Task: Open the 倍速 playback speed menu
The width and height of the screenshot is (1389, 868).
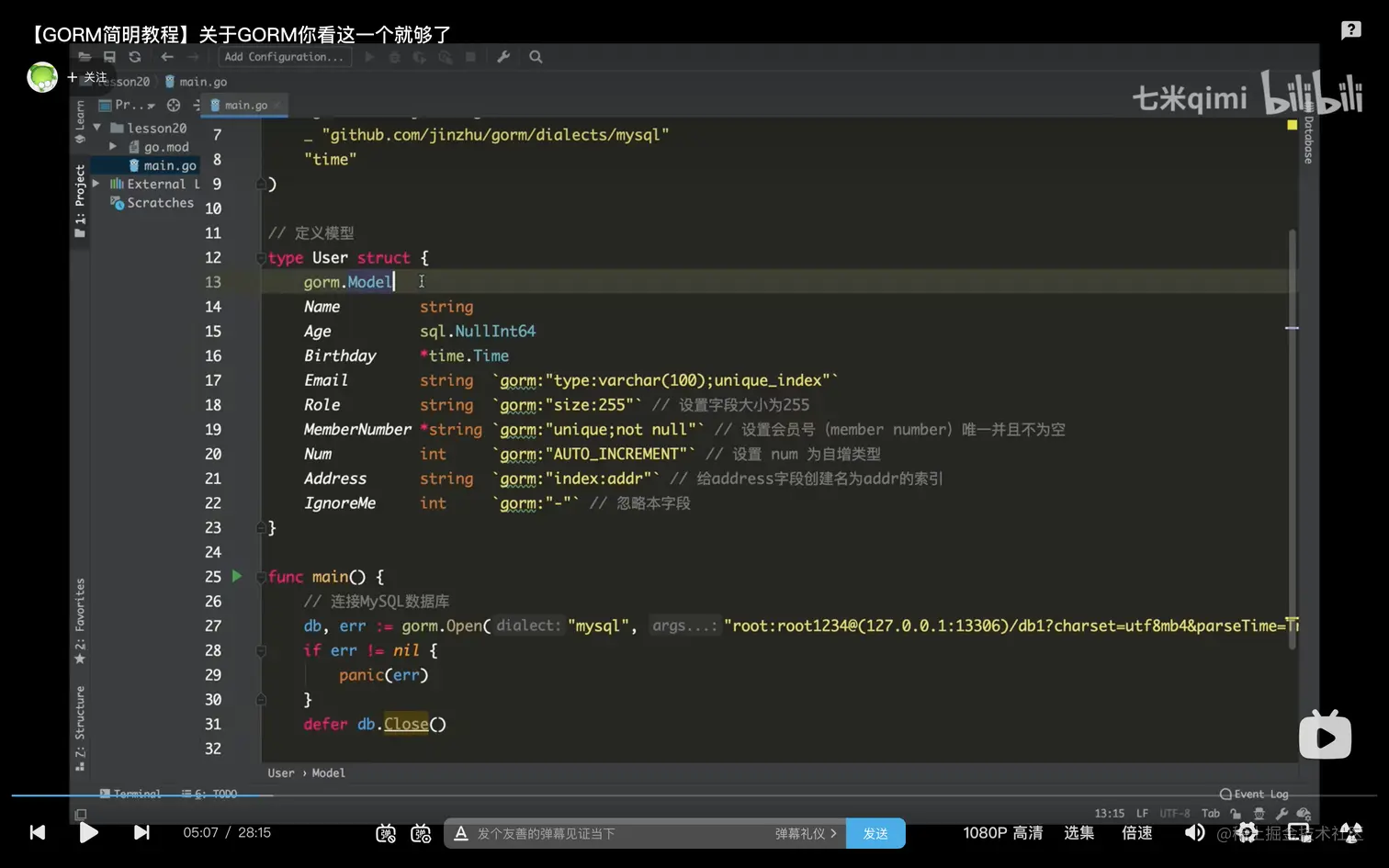Action: 1137,833
